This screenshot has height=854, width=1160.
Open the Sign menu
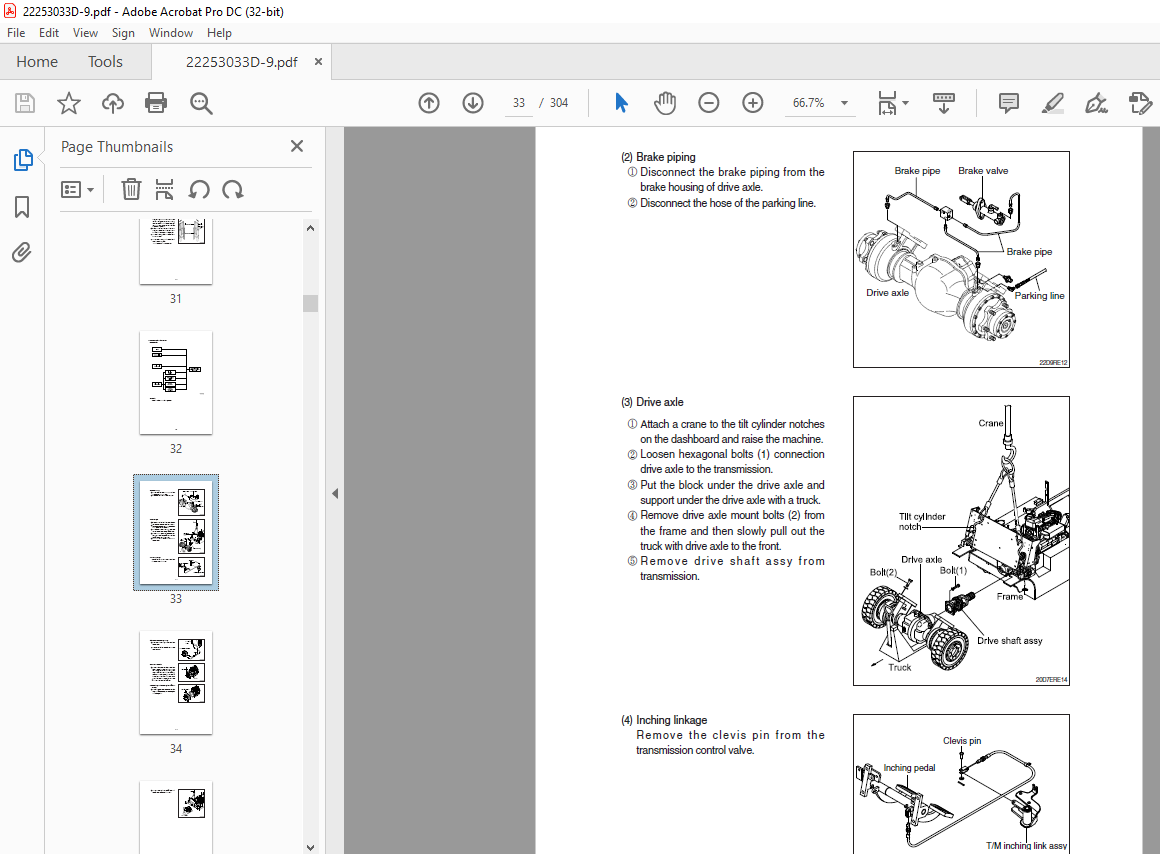click(123, 33)
